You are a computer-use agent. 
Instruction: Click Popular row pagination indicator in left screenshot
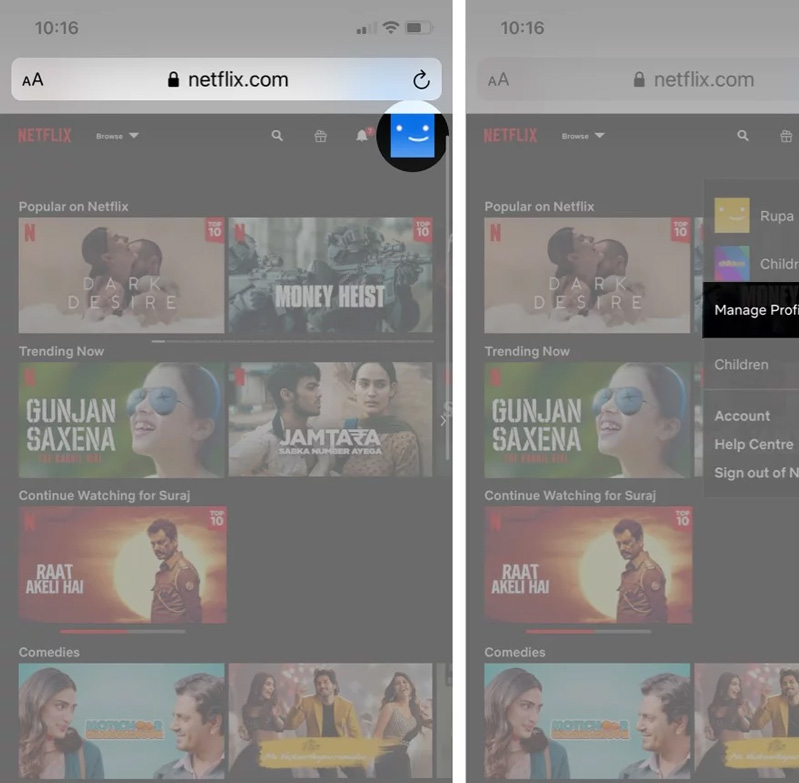pyautogui.click(x=293, y=341)
